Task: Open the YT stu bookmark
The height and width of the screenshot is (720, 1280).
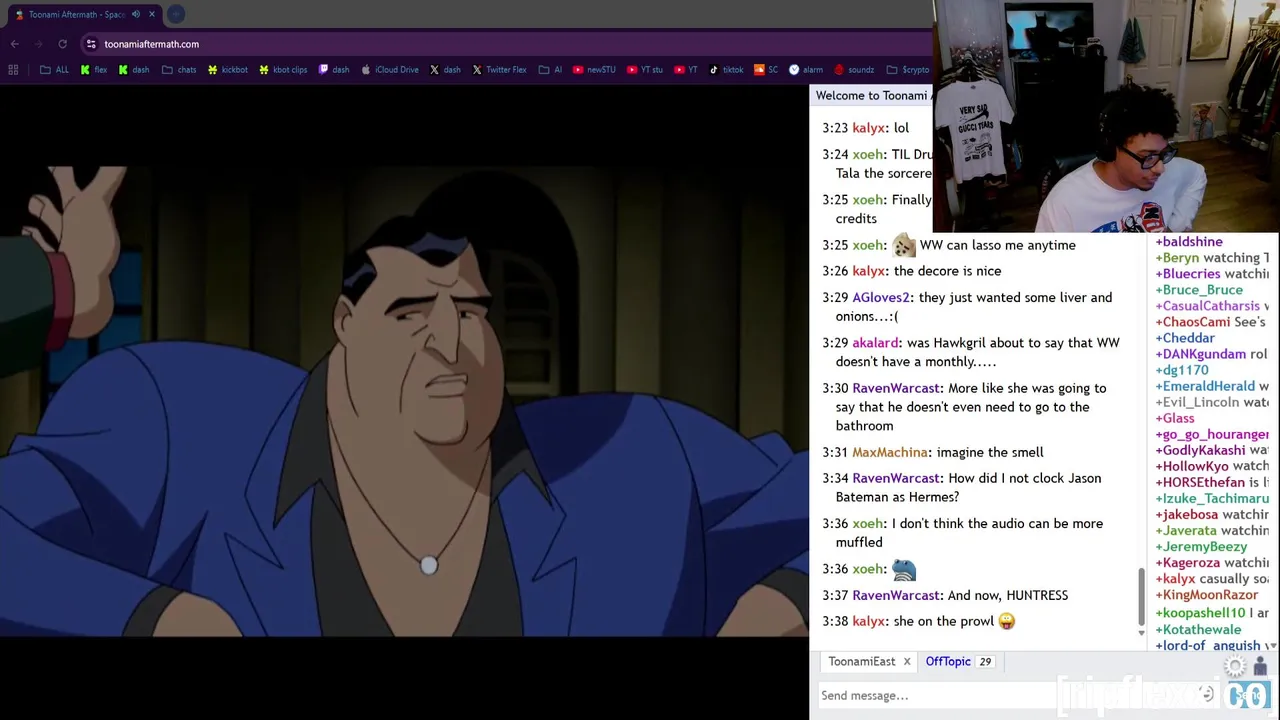Action: pos(645,70)
